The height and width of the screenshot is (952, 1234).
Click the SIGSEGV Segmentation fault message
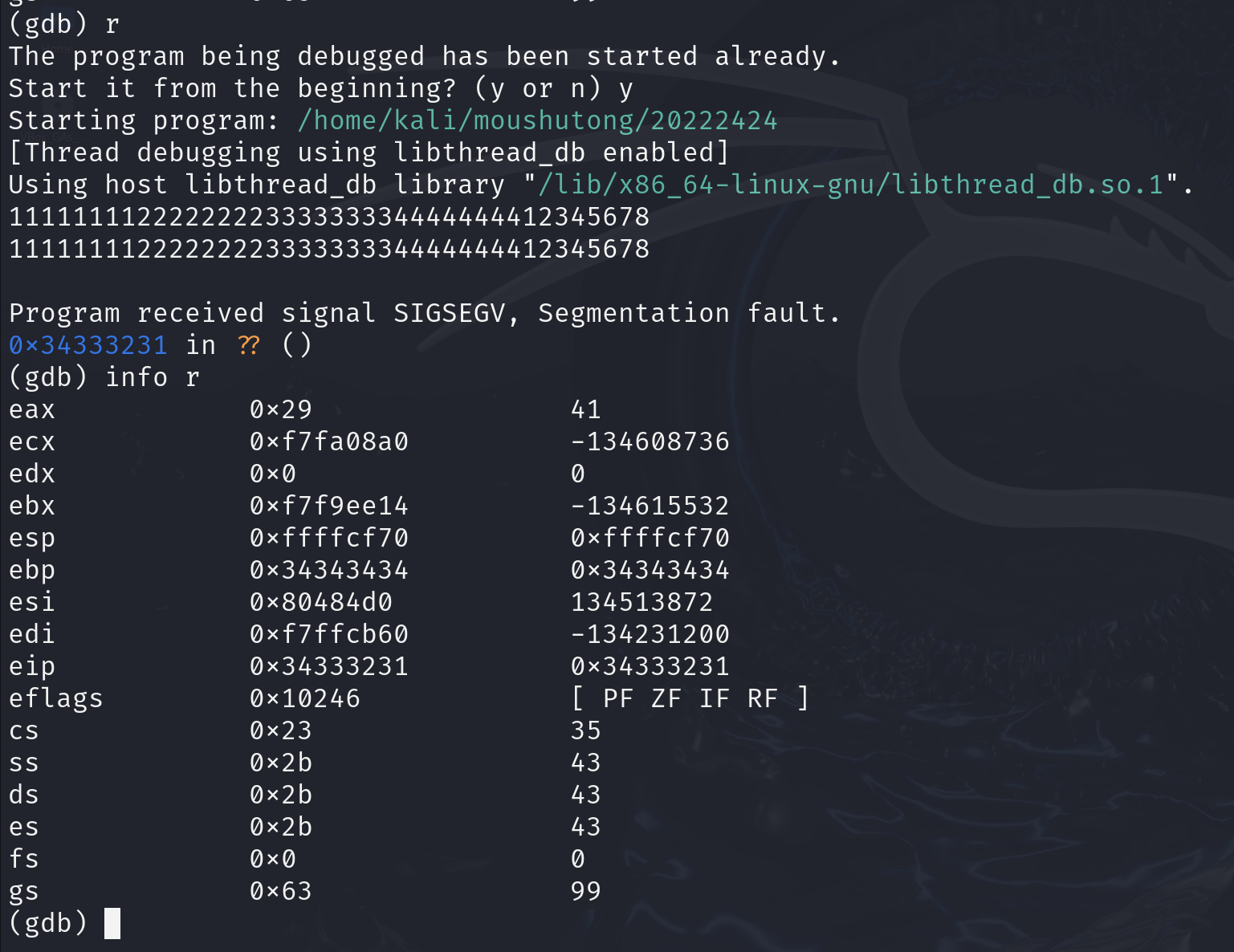425,313
